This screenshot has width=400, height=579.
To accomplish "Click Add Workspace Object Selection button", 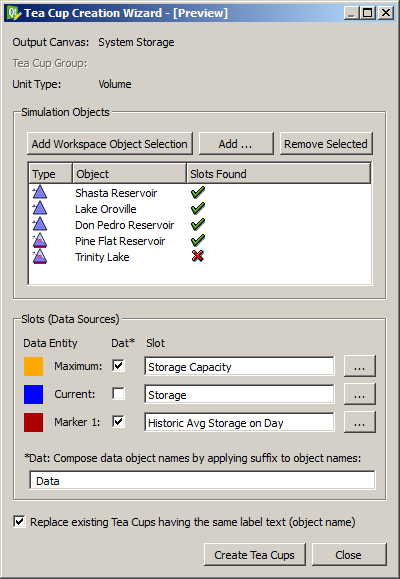I will click(x=110, y=144).
